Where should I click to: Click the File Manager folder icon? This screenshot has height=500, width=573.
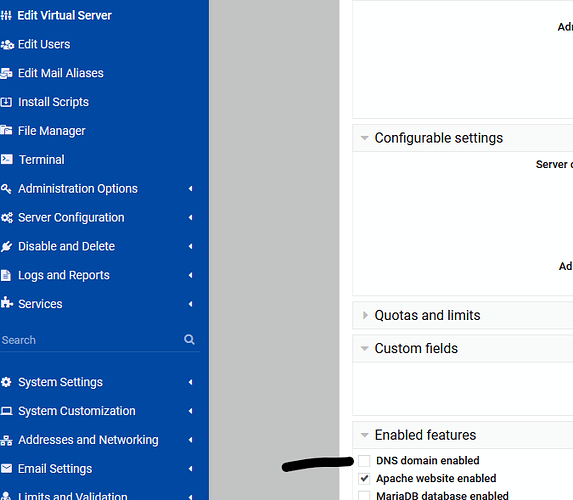tap(7, 130)
